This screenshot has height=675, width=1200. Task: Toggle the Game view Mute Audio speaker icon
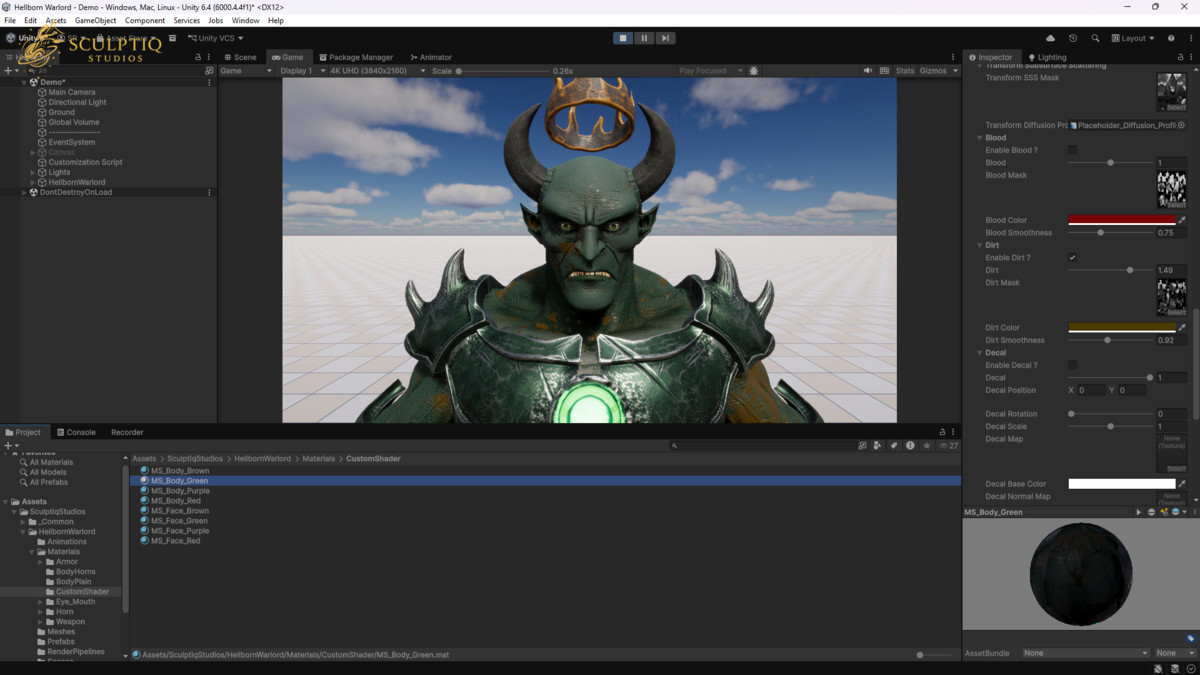(867, 71)
